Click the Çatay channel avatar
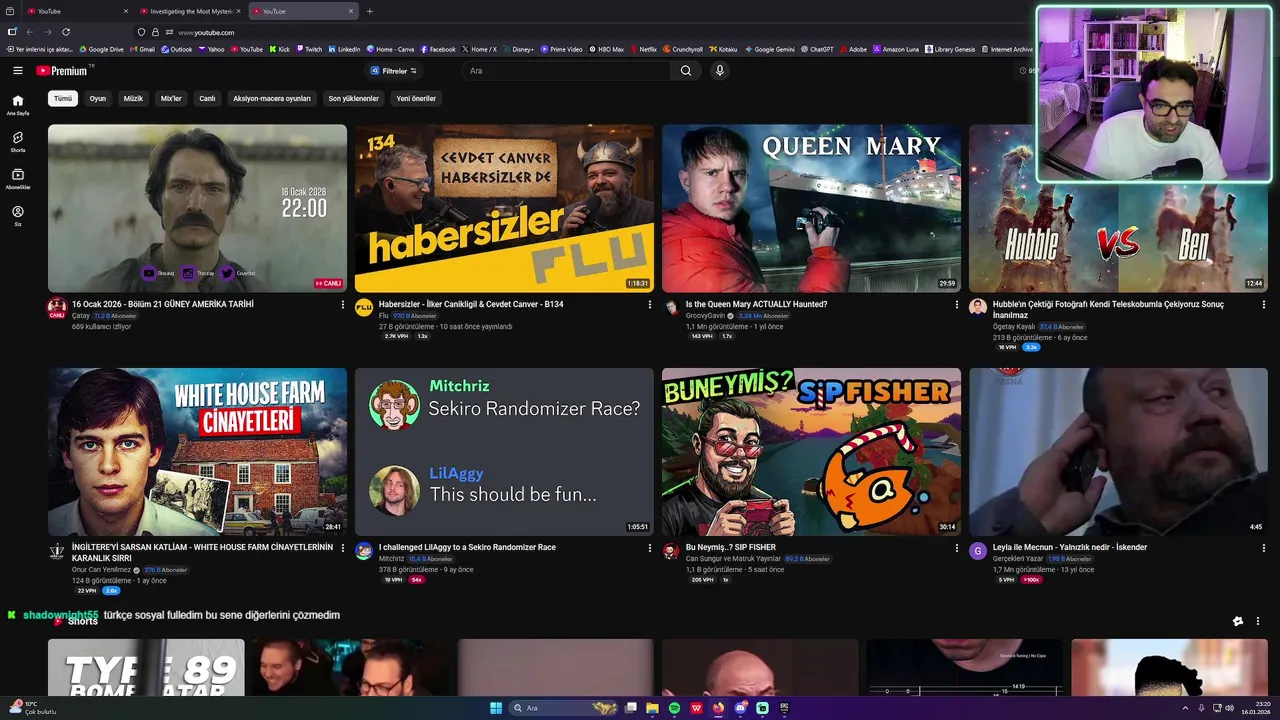Screen dimensions: 1280x720 [x=57, y=307]
